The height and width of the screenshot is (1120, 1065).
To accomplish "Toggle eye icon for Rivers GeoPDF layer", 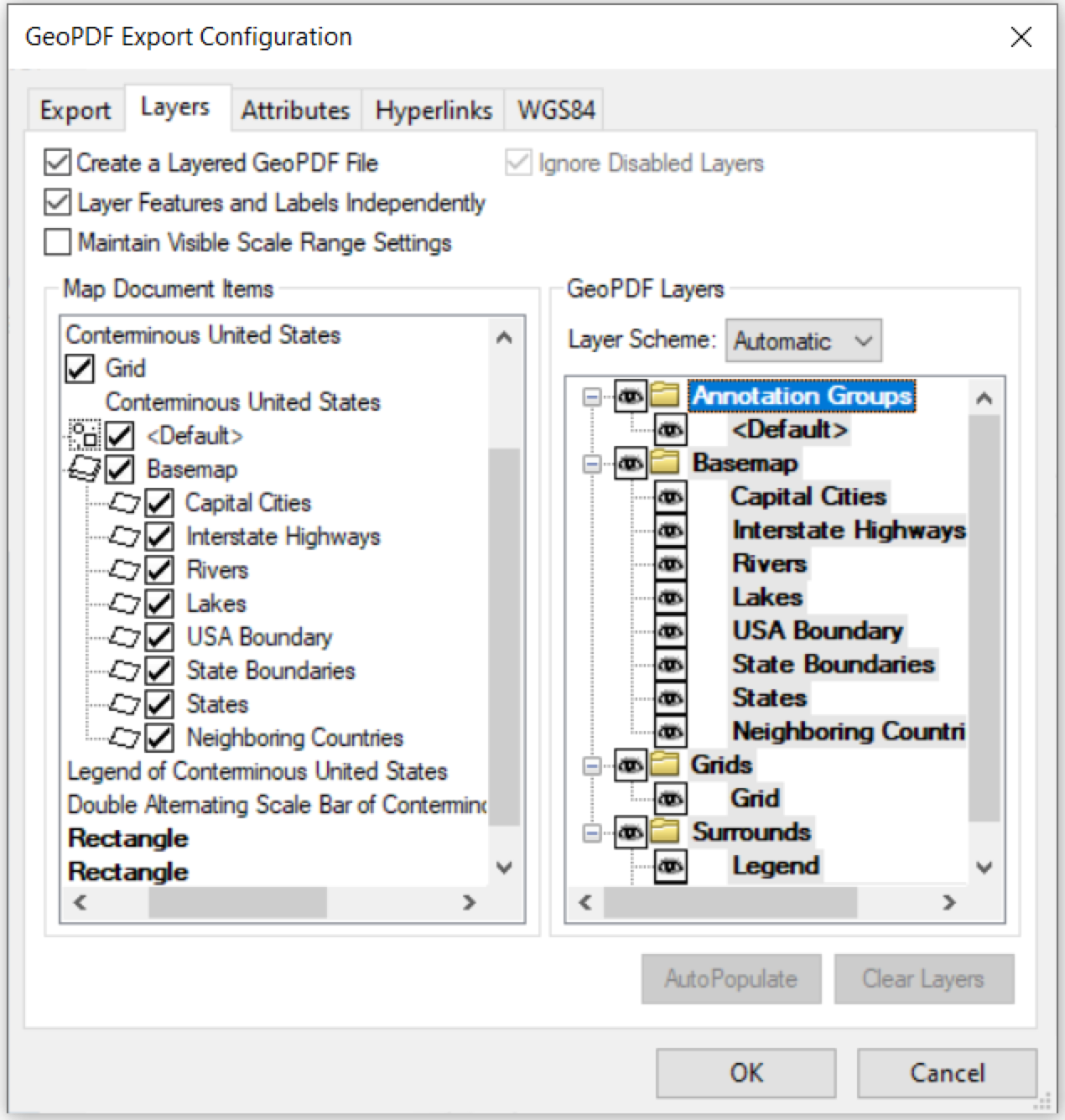I will tap(670, 563).
